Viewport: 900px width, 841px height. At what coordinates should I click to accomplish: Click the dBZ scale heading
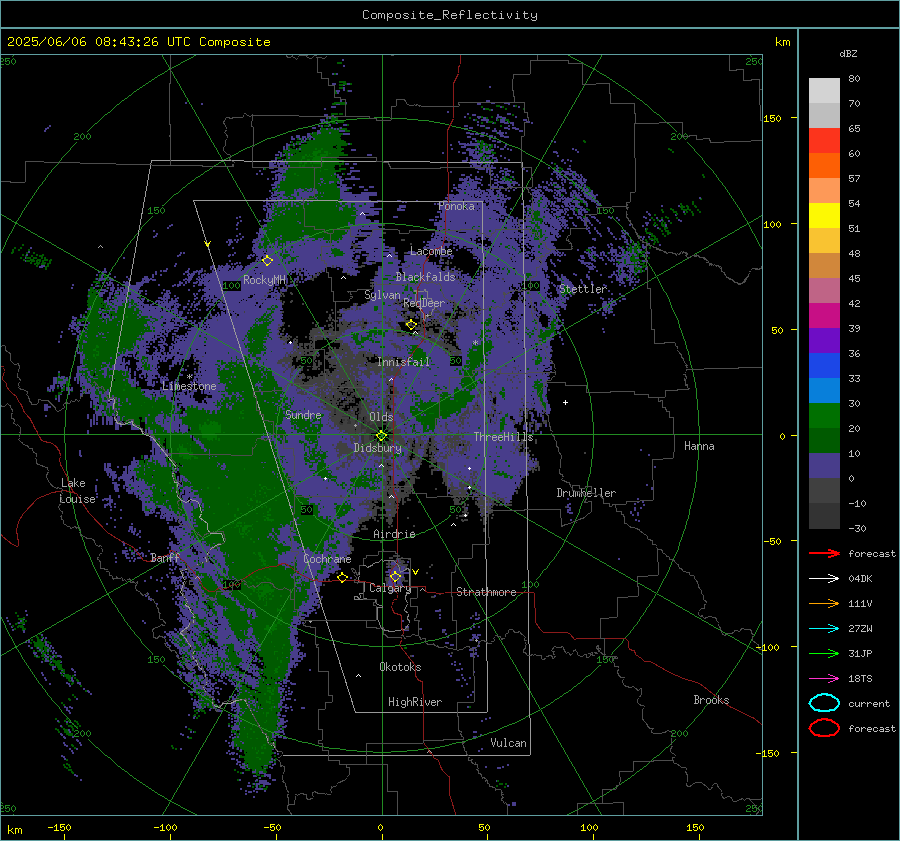pyautogui.click(x=848, y=53)
